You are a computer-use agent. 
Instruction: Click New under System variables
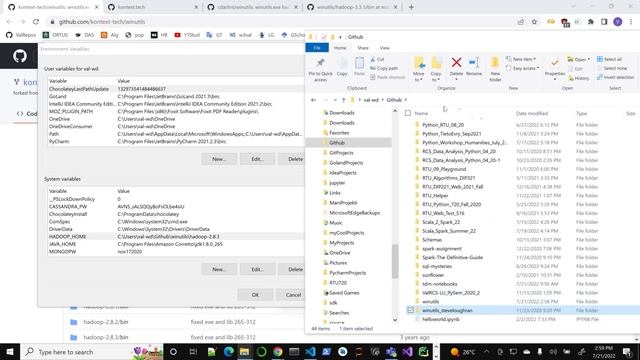pos(219,269)
